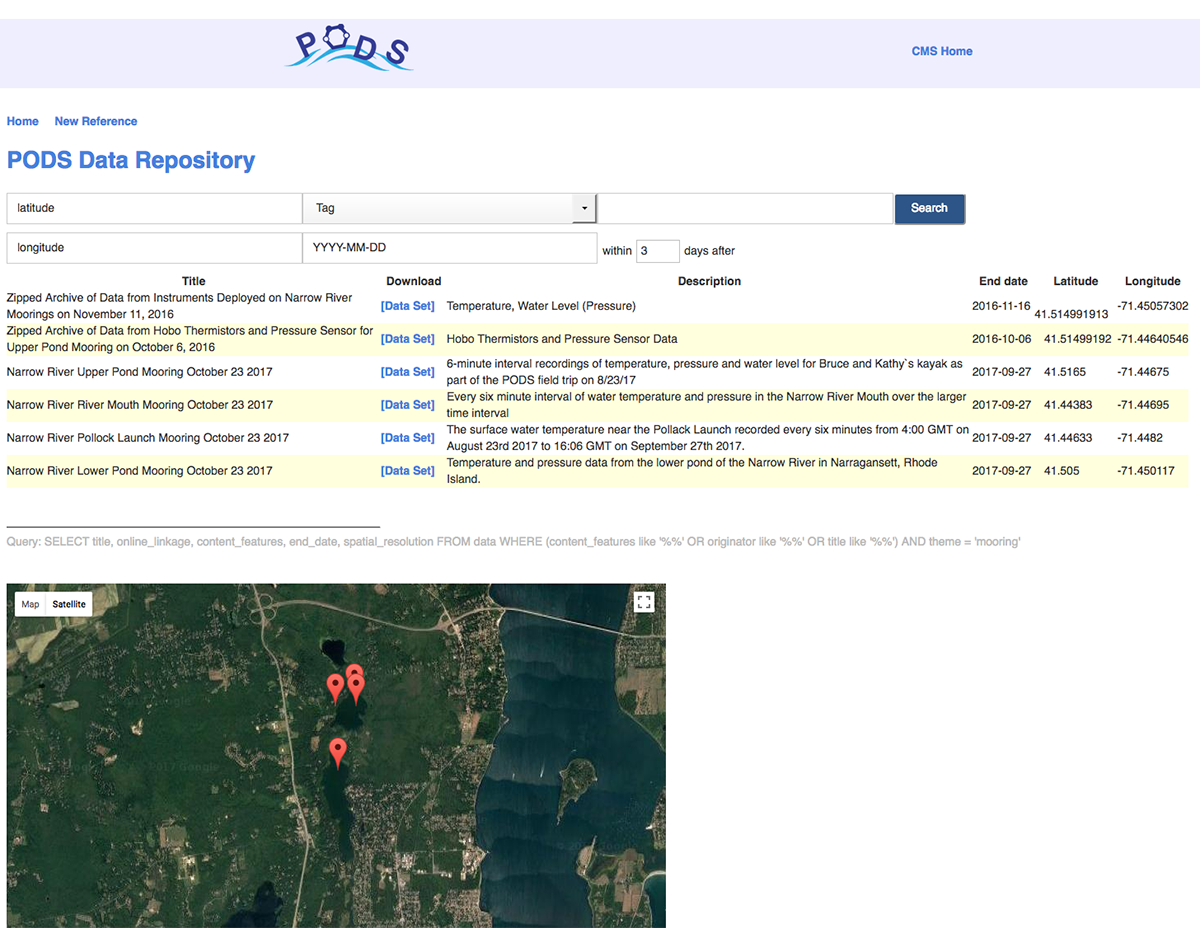The image size is (1200, 928).
Task: Open the CMS Home link
Action: (x=941, y=51)
